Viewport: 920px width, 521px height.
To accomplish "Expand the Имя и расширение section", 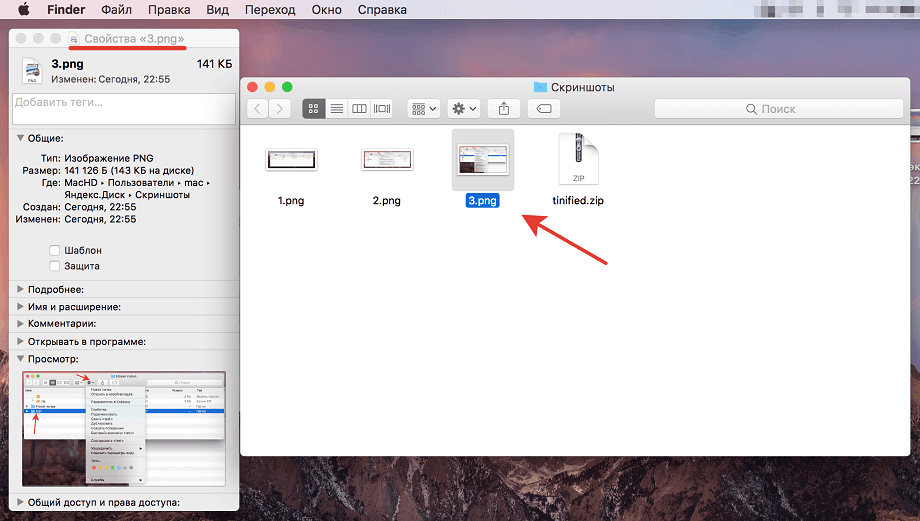I will [20, 306].
